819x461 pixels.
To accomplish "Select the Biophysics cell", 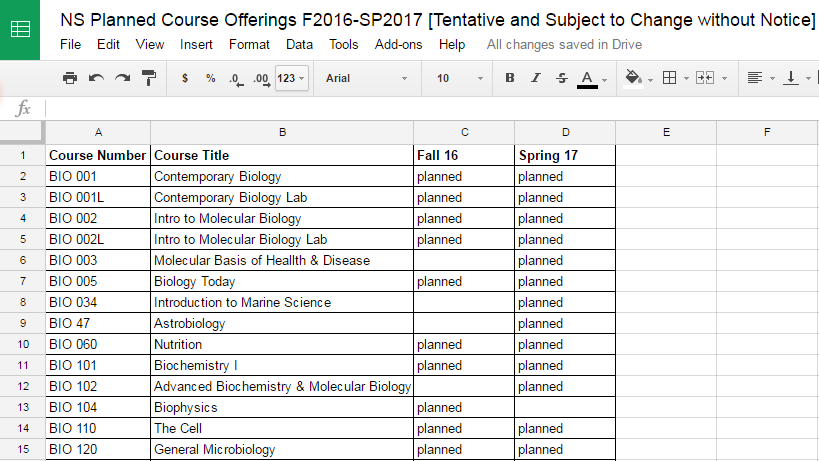I will (282, 407).
